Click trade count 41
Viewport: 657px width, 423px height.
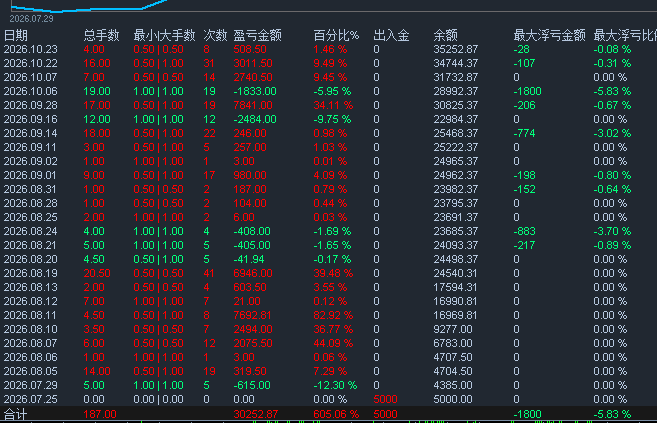pyautogui.click(x=209, y=273)
